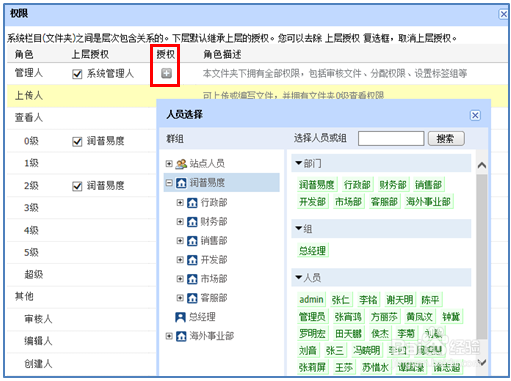
Task: Click the 海外事业部 house icon in tree
Action: (x=181, y=336)
